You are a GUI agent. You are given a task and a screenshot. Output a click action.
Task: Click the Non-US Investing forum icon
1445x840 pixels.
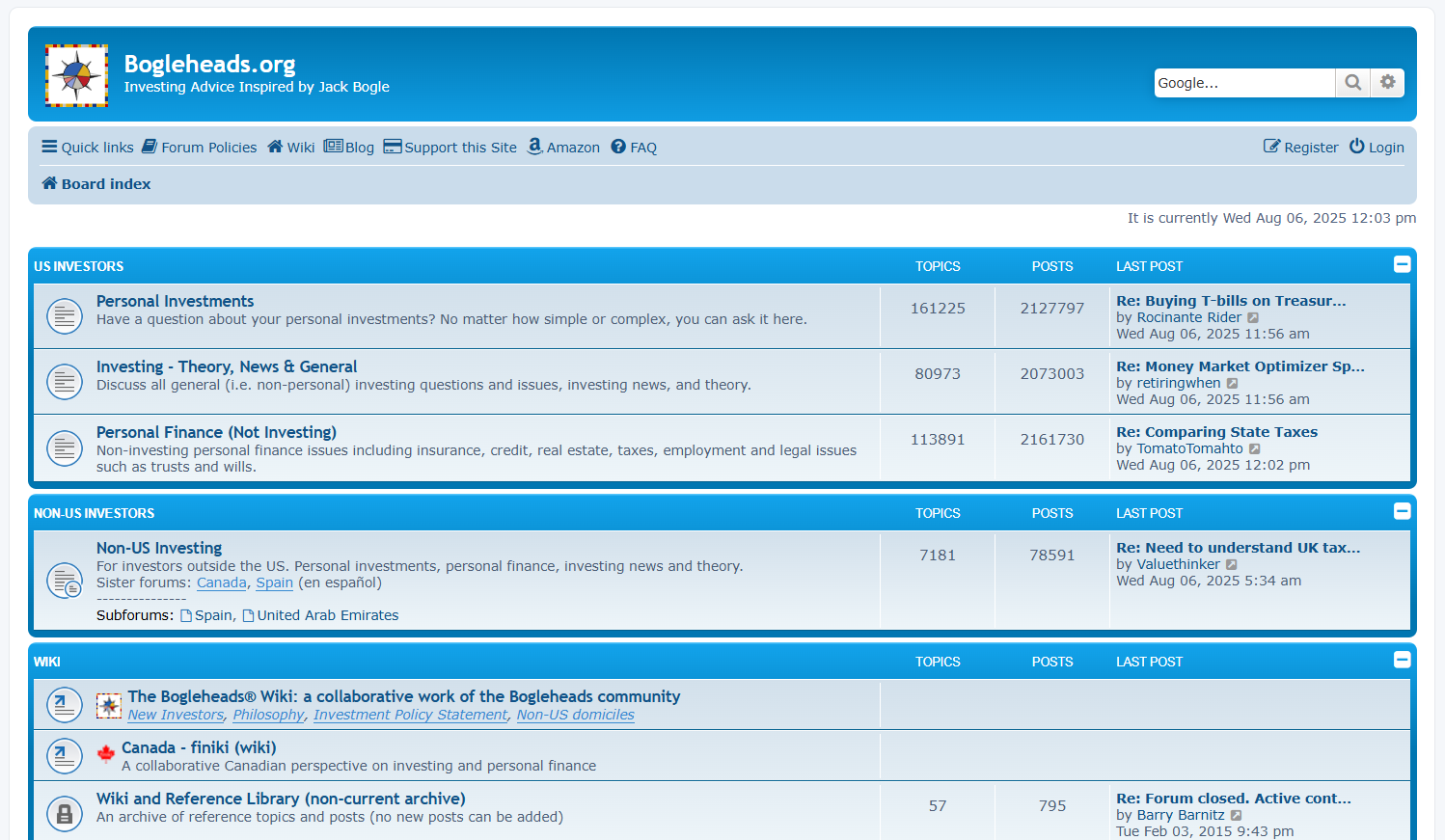[65, 581]
